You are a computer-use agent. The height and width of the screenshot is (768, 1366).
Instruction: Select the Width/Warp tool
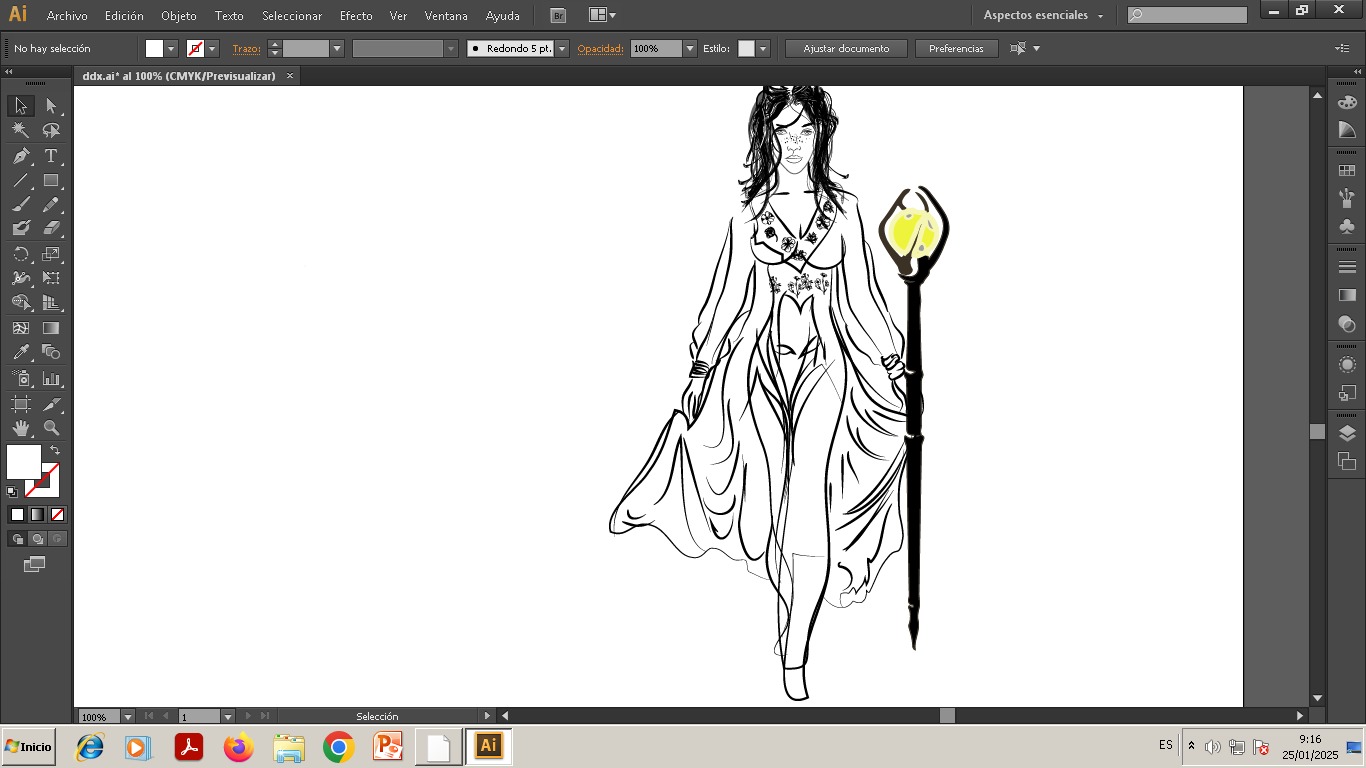coord(21,279)
